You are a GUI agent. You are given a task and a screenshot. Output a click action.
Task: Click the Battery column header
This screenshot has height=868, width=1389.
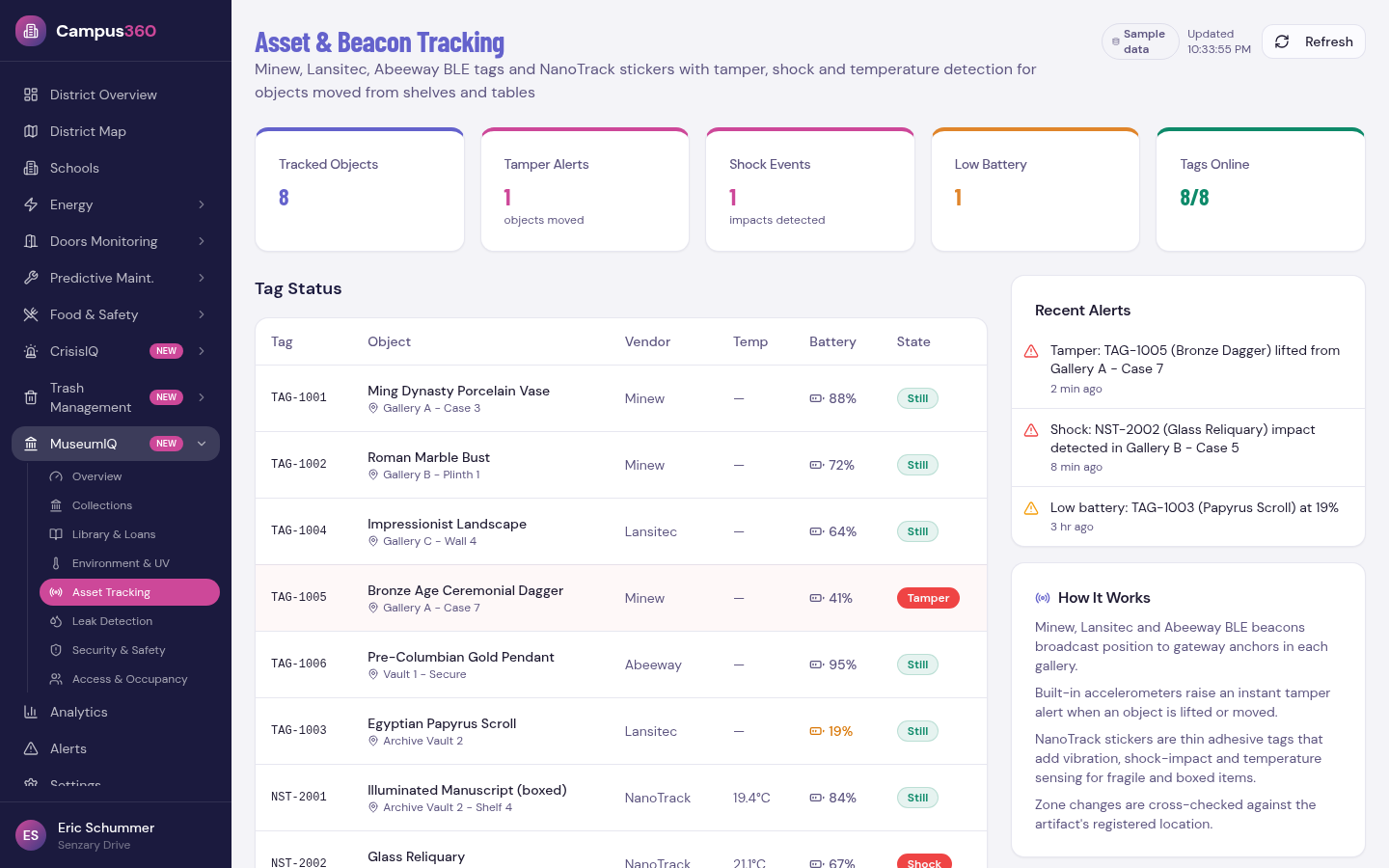[x=832, y=341]
